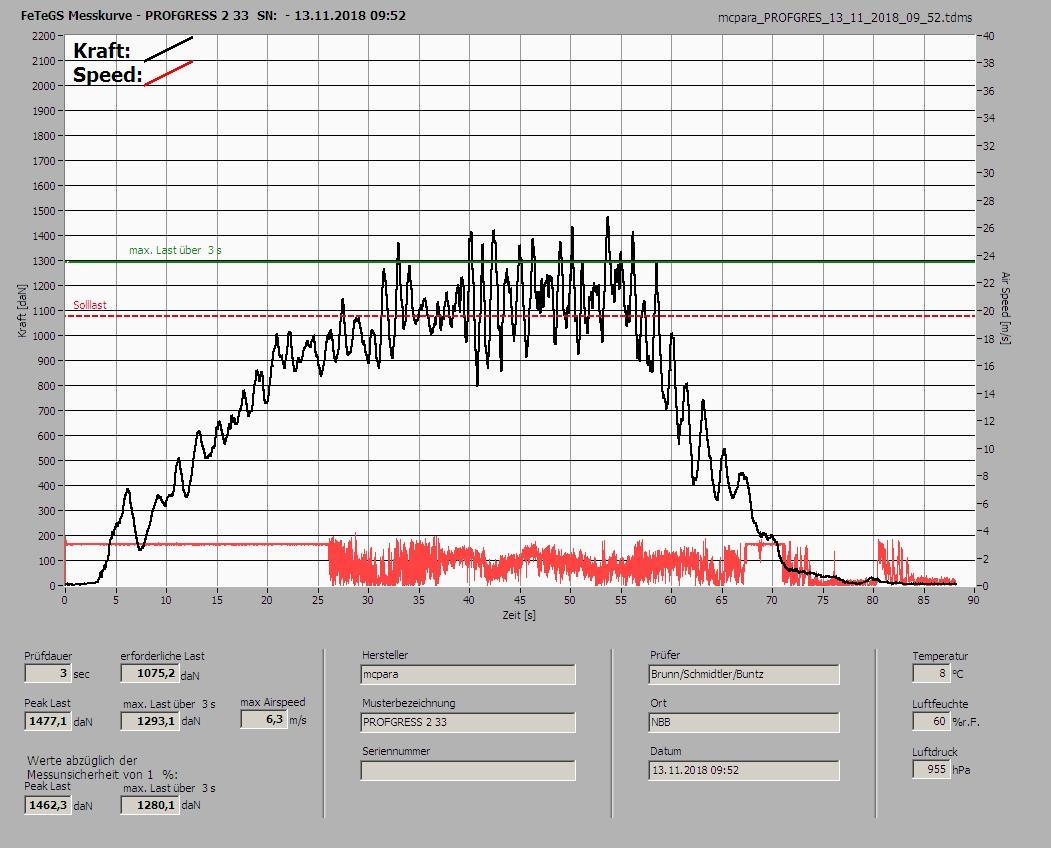Click the Prüfer label
Image resolution: width=1051 pixels, height=848 pixels.
point(665,655)
